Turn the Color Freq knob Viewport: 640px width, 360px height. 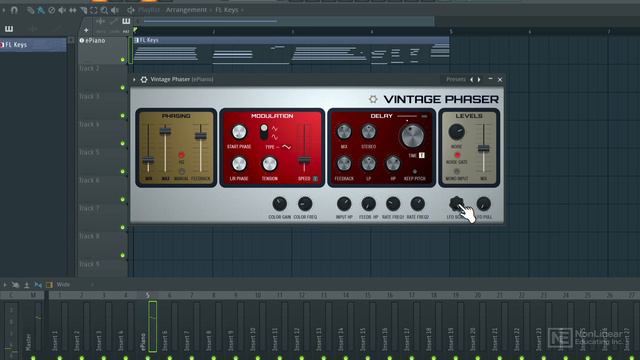click(305, 204)
